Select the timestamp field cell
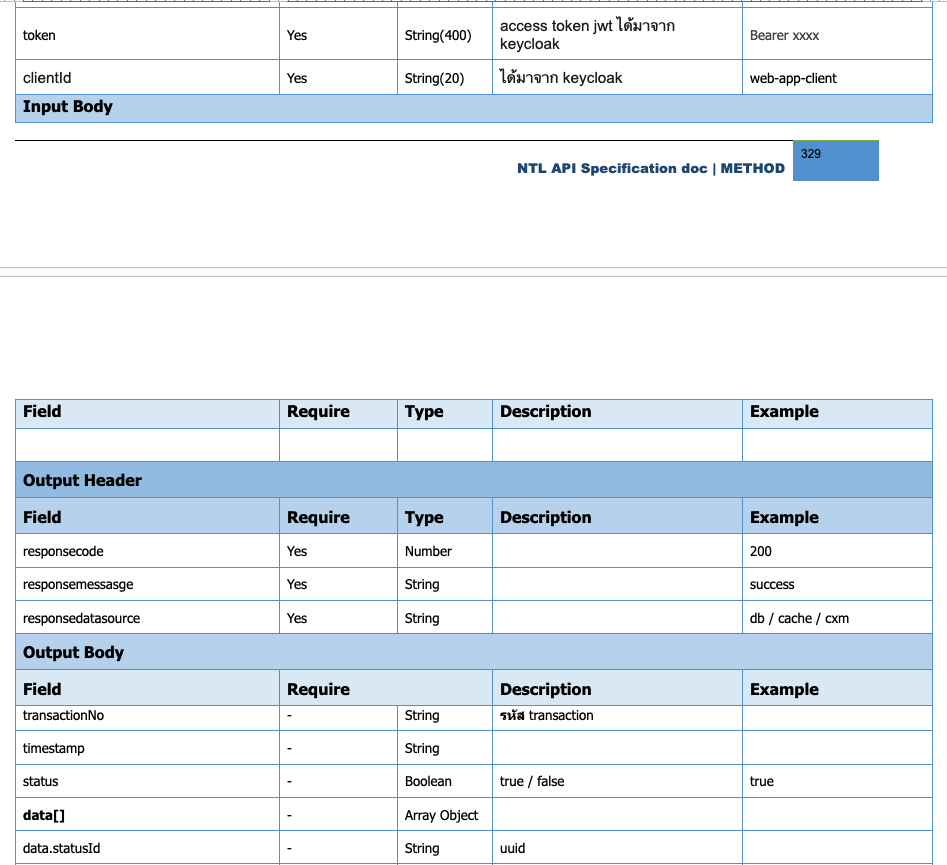 [55, 748]
